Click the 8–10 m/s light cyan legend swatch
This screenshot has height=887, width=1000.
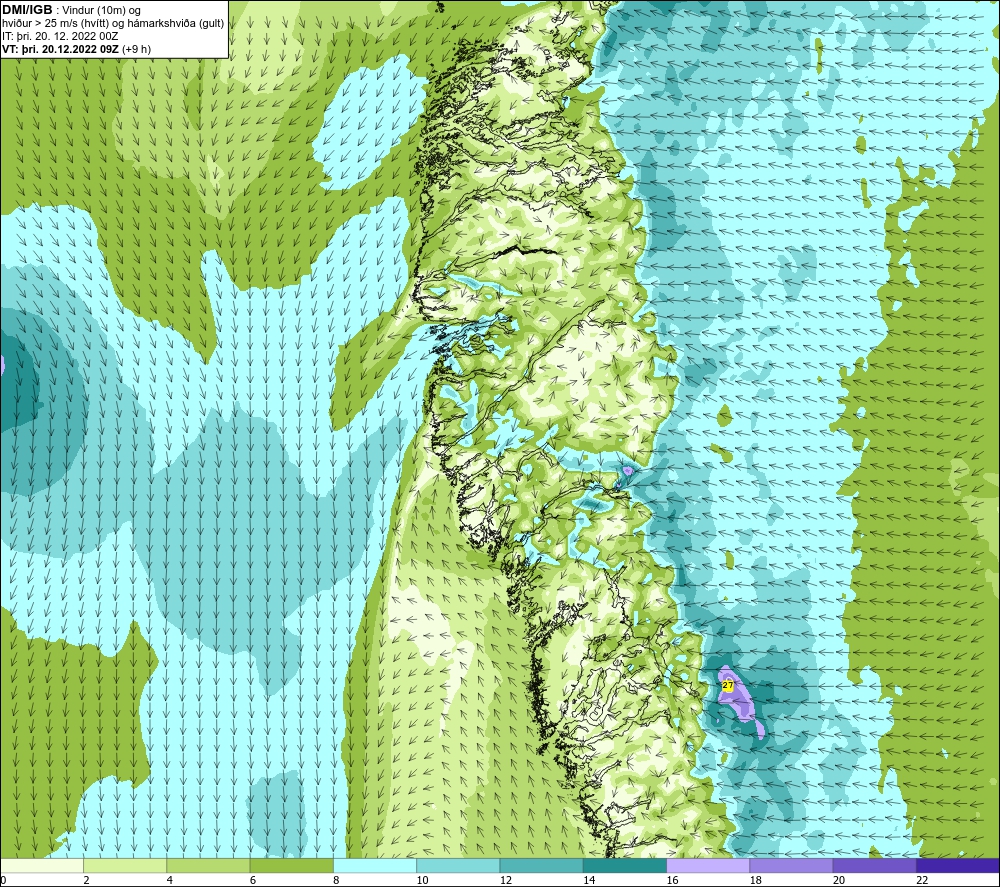[375, 865]
